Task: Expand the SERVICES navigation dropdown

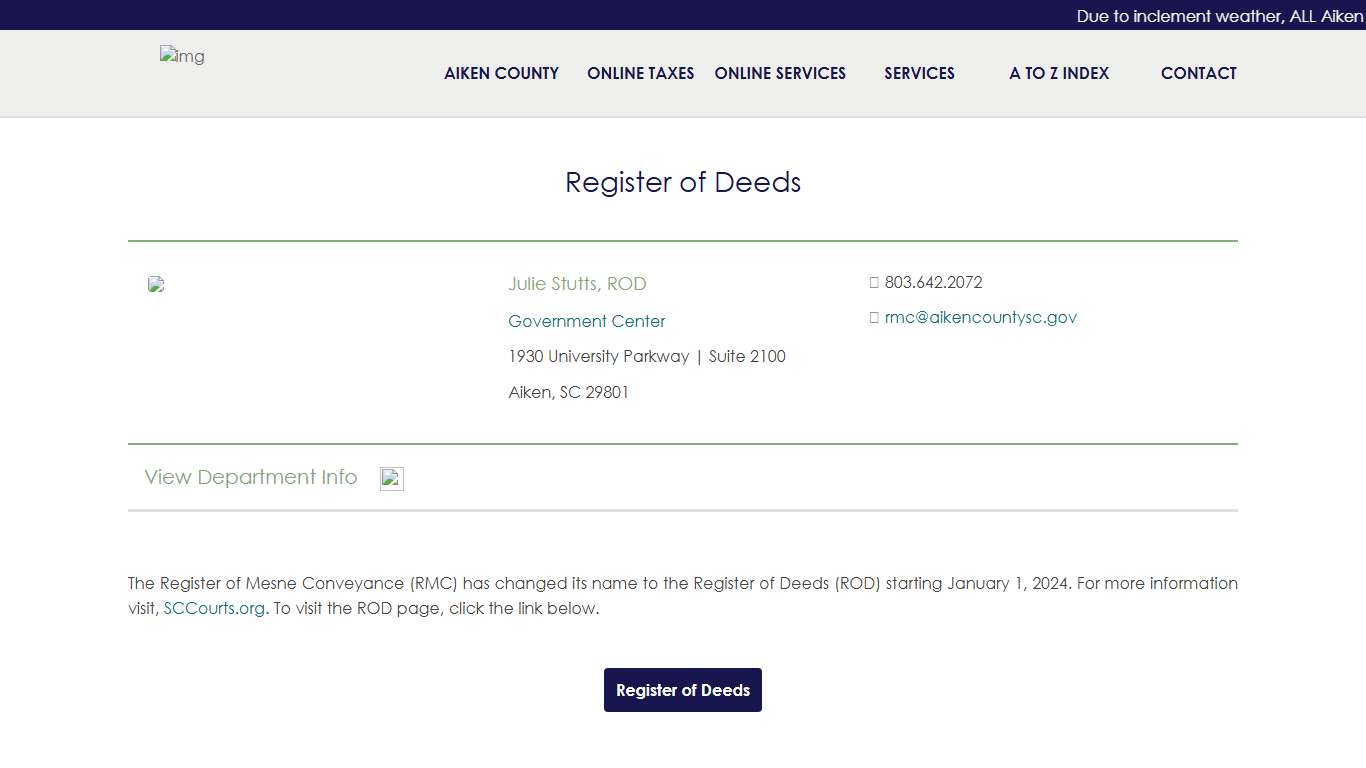Action: click(919, 73)
